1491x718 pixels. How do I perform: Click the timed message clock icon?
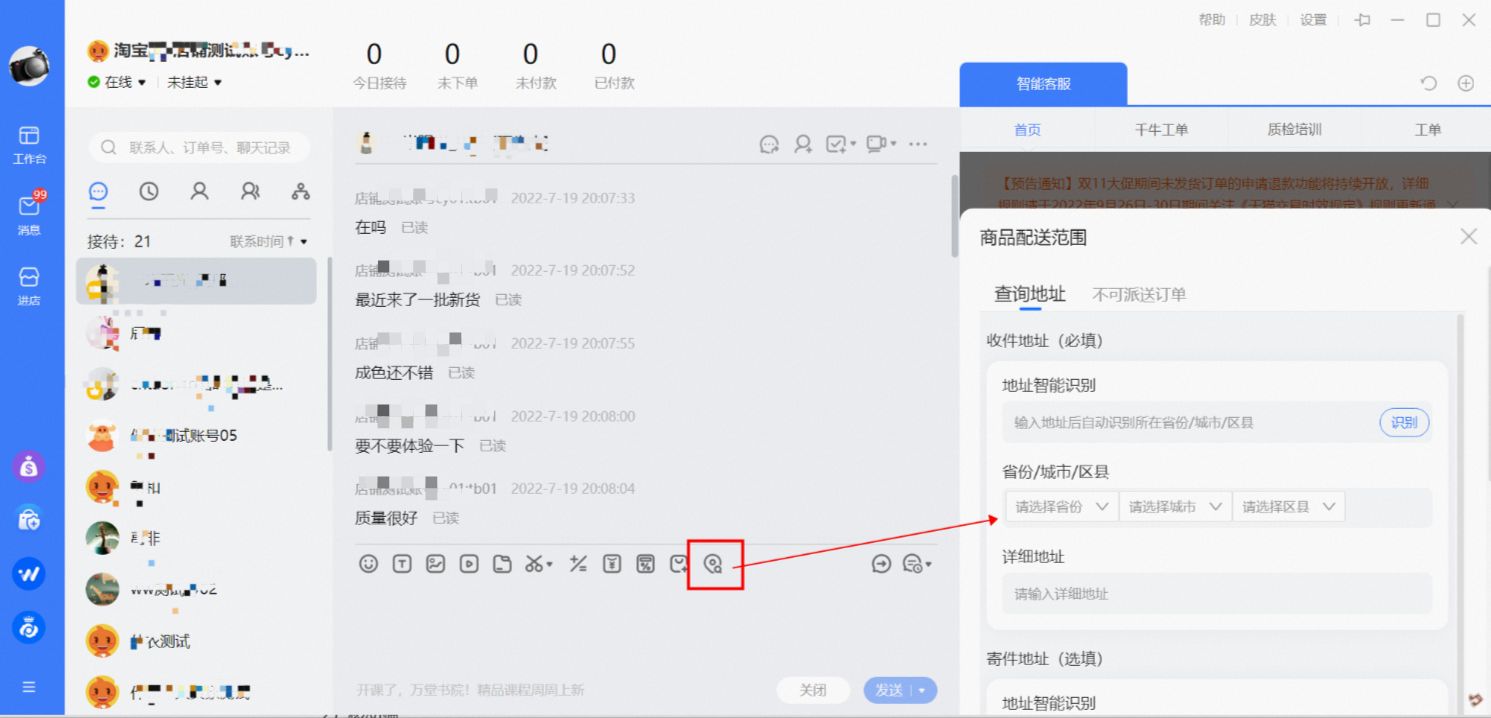(912, 564)
